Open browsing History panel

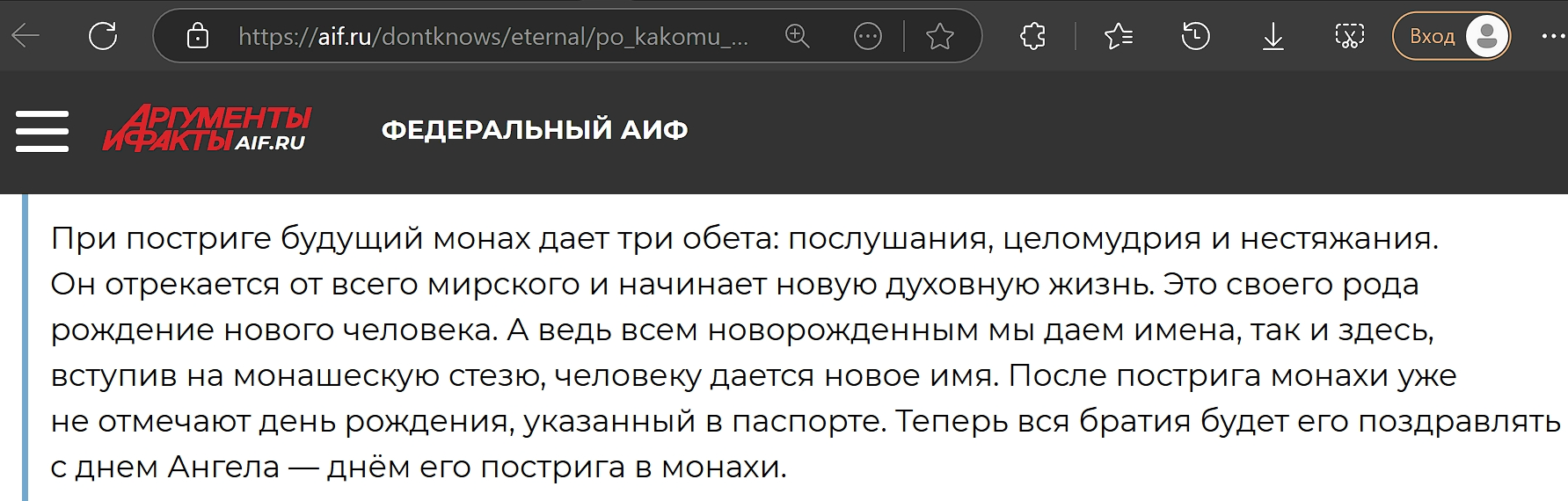[x=1196, y=36]
